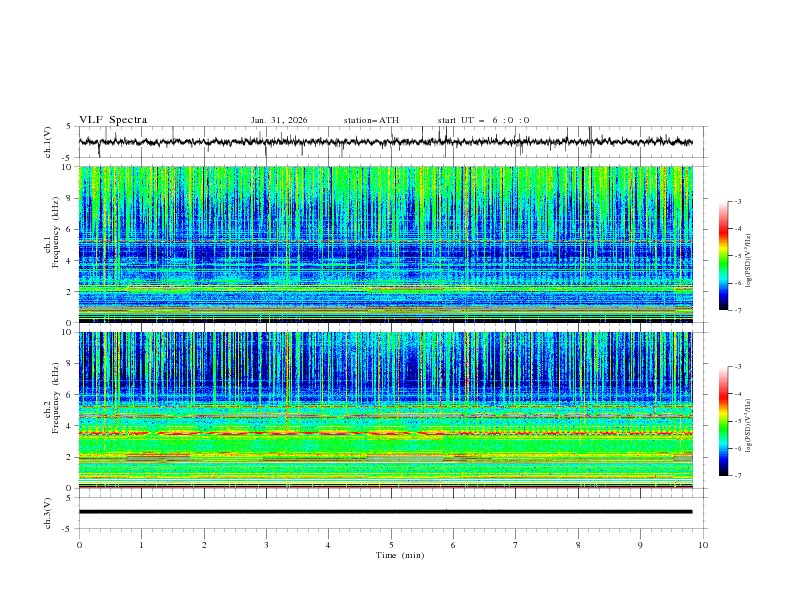Screen dimensions: 792x612
Task: Click the "4" tick on the time axis
Action: tap(328, 545)
